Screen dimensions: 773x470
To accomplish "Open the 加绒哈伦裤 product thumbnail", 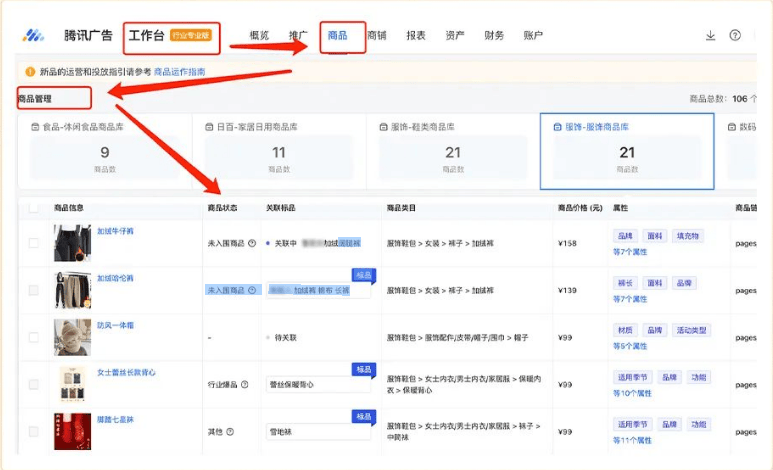I will coord(72,290).
